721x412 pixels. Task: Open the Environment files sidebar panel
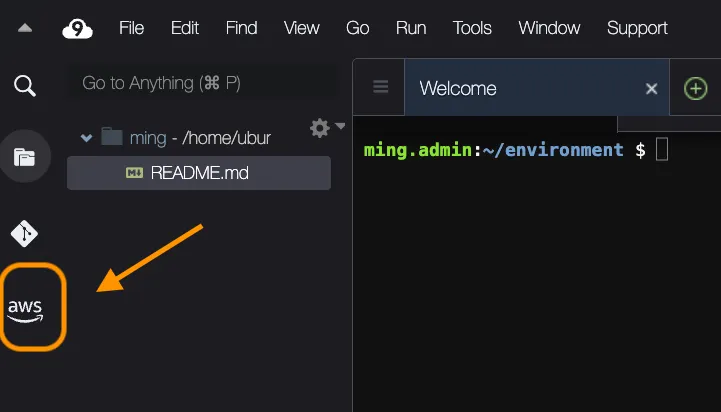pos(25,157)
